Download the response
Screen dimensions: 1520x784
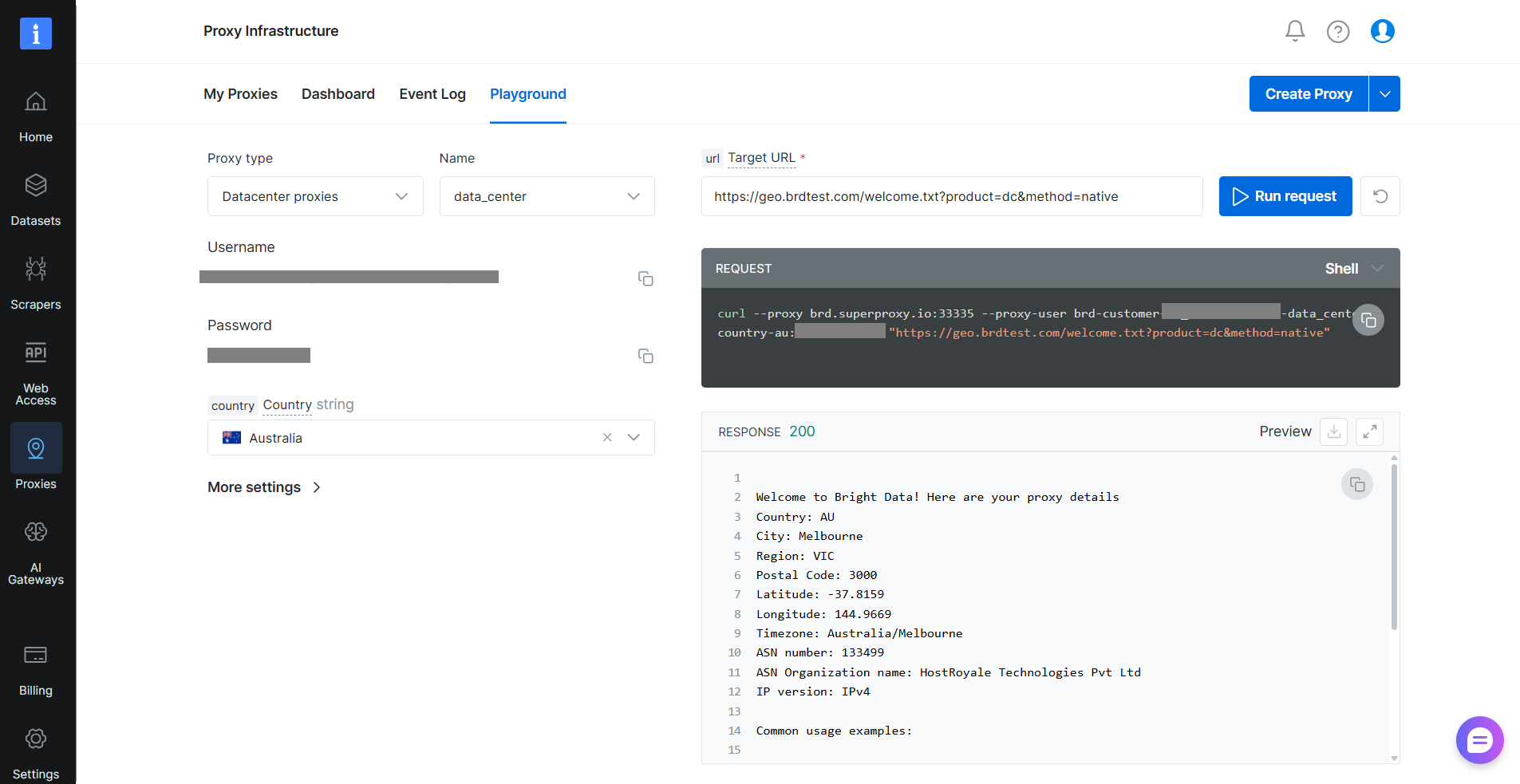point(1333,431)
